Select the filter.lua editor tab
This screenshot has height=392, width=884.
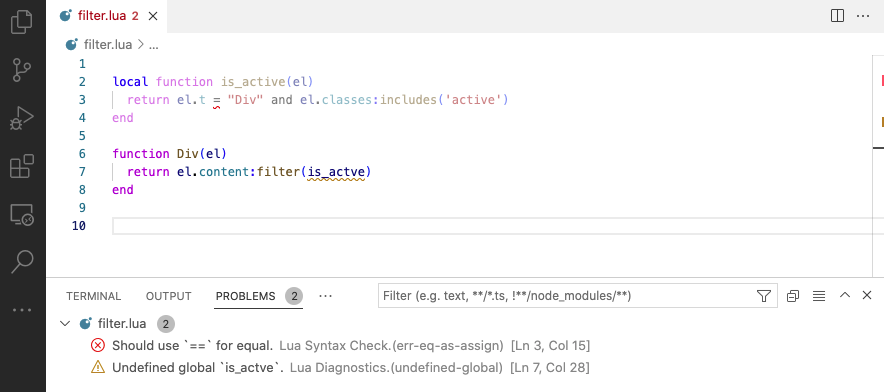point(107,16)
